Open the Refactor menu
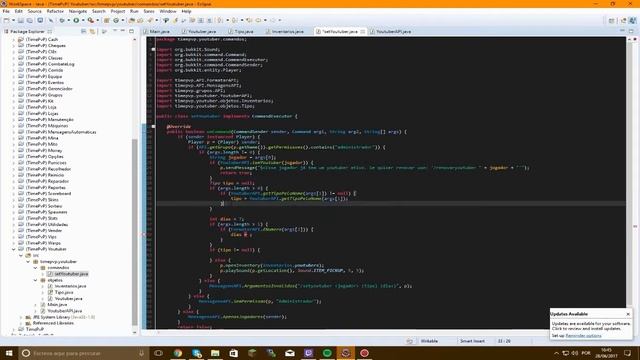Viewport: 640px width, 360px height. 55,11
